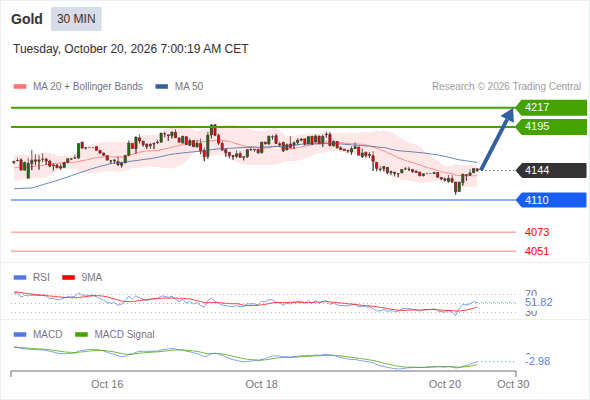Viewport: 590px width, 400px height.
Task: Click the 4073 red support value
Action: 537,232
